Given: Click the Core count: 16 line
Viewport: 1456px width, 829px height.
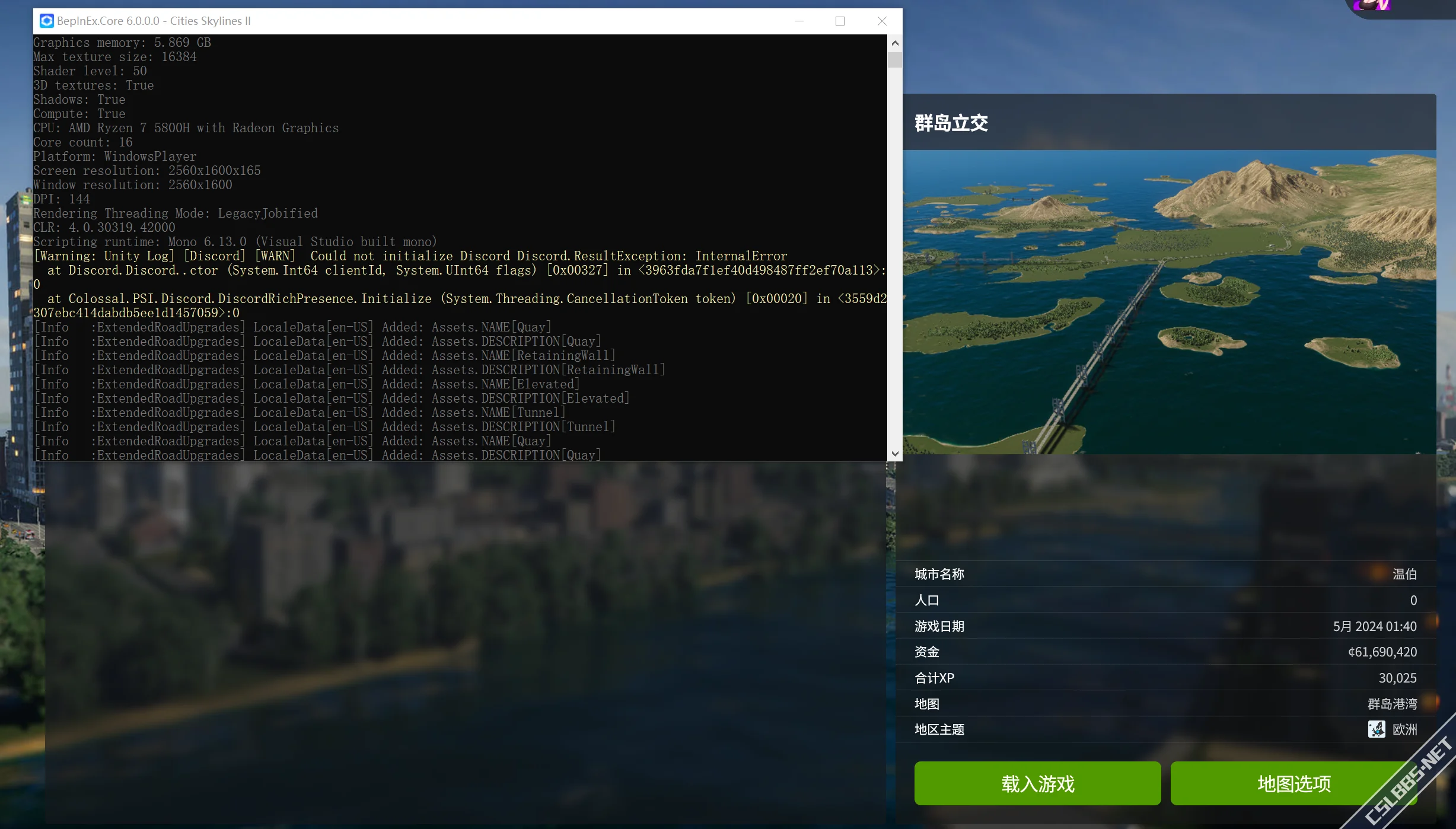Looking at the screenshot, I should tap(83, 142).
